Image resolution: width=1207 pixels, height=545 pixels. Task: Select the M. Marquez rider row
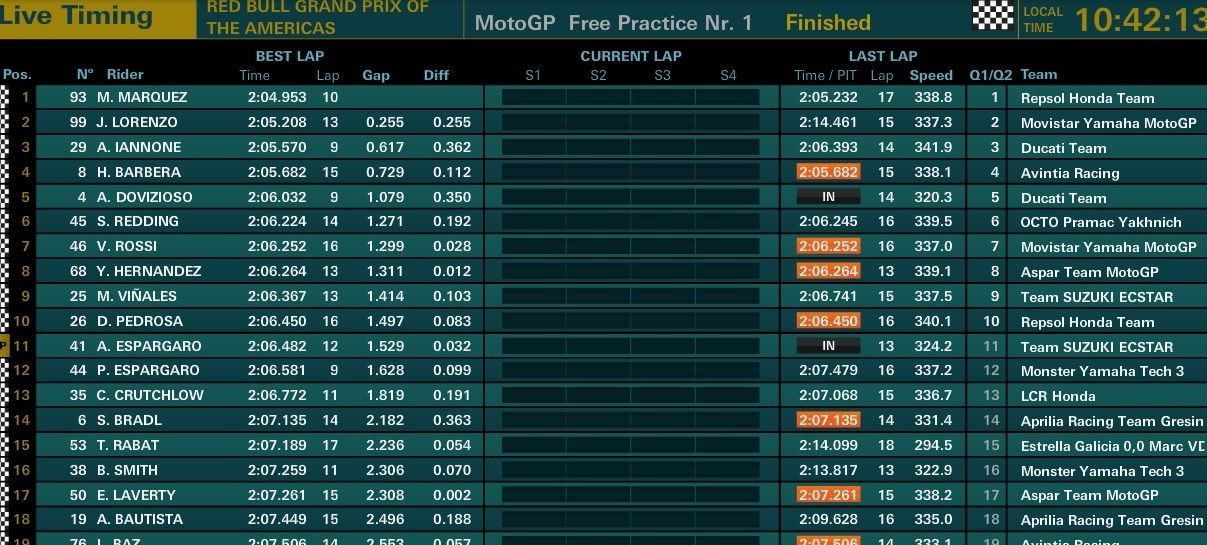click(x=603, y=97)
